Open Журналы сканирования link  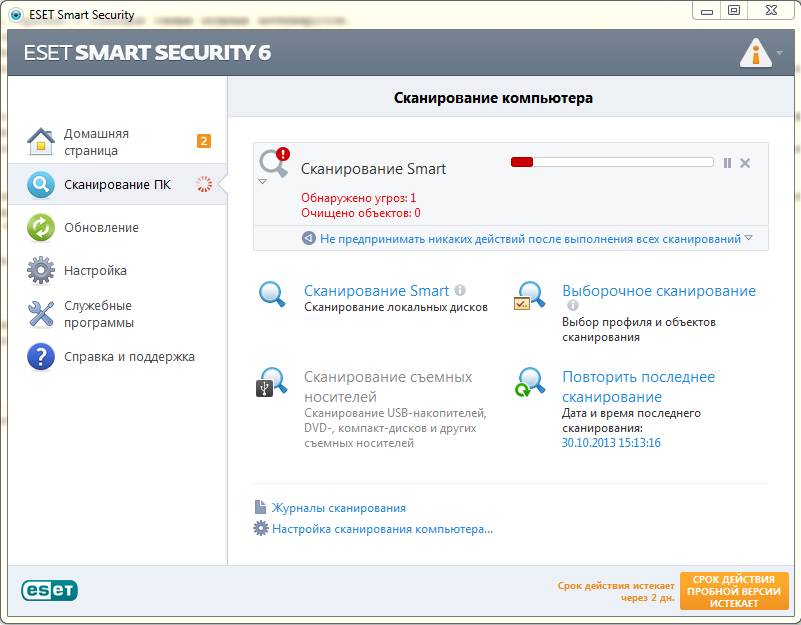point(339,508)
